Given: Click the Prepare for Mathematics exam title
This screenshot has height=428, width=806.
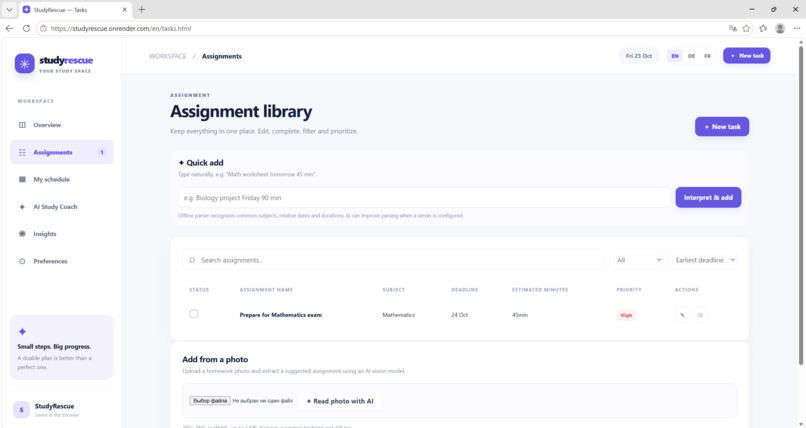Looking at the screenshot, I should pyautogui.click(x=281, y=315).
